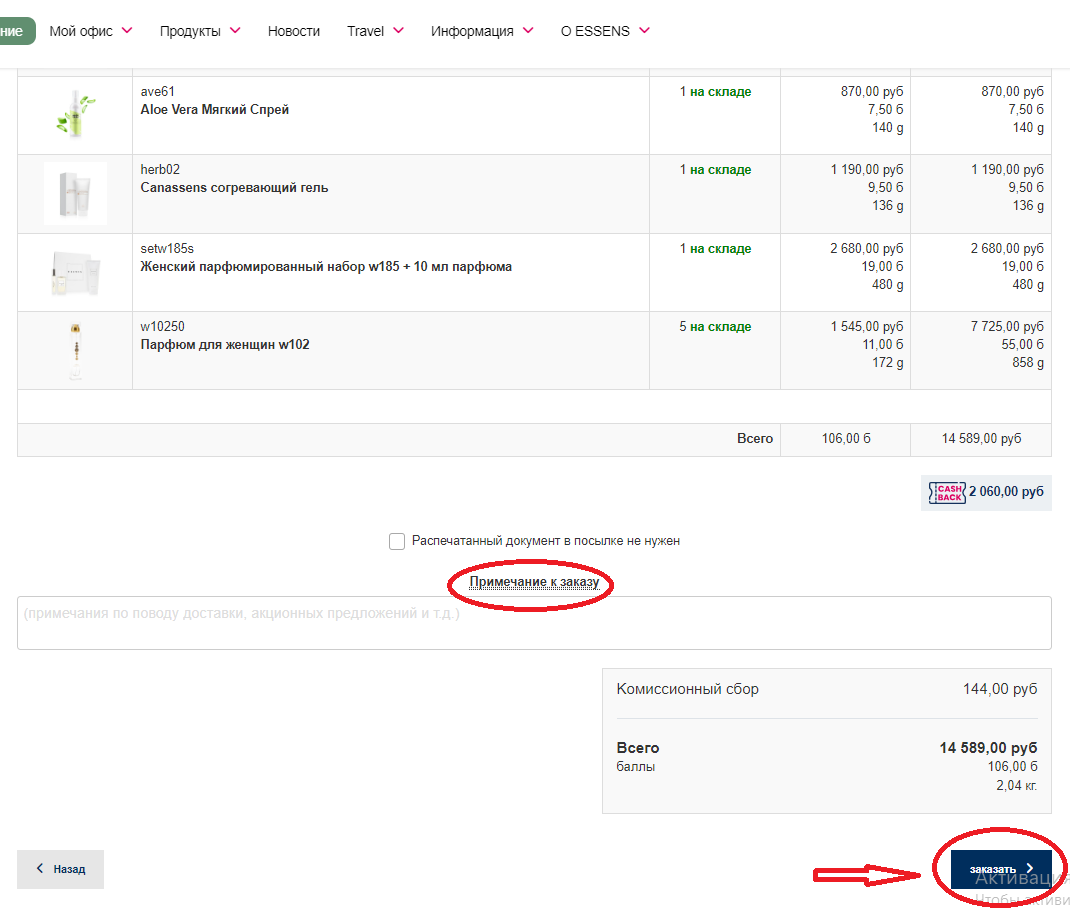Click the Canassens warming gel product image

[x=75, y=193]
